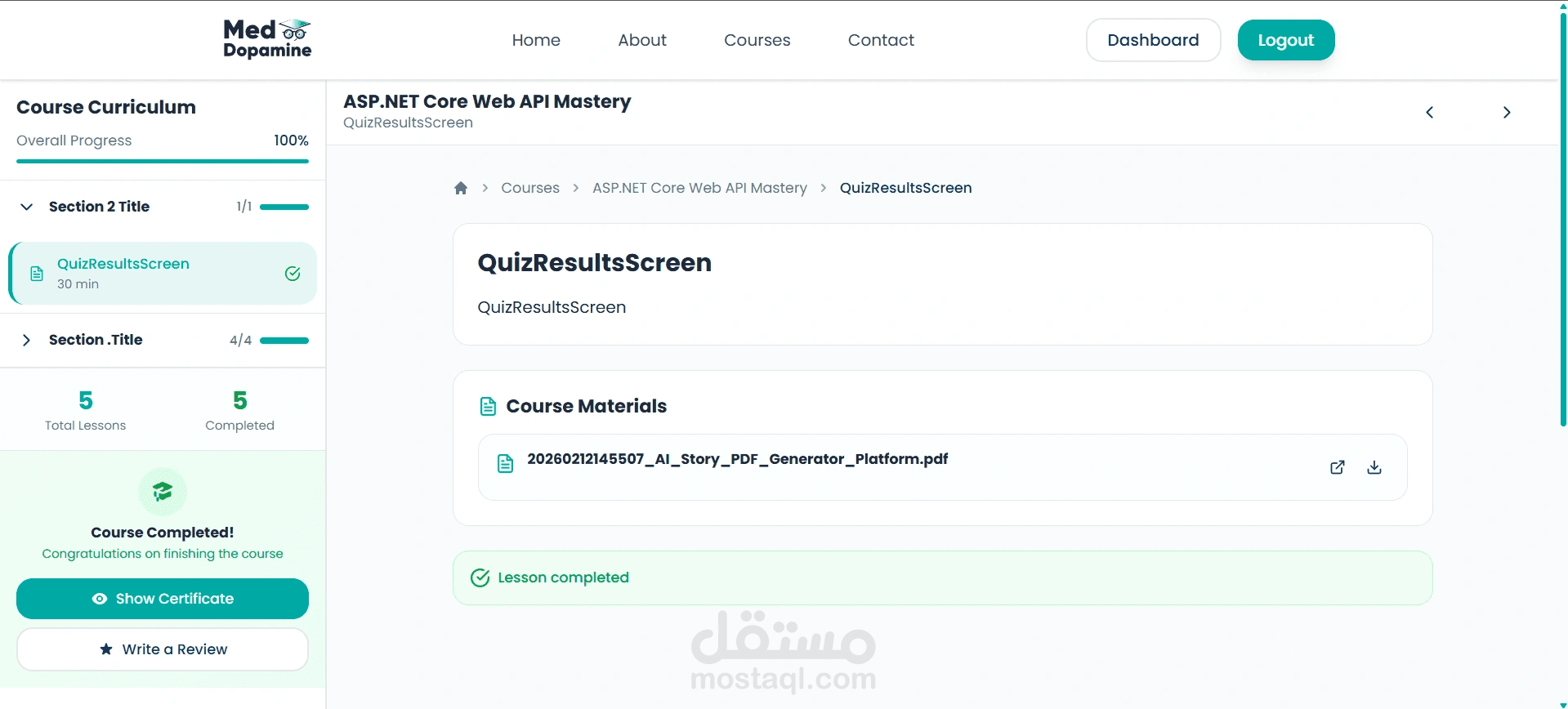Click the Lesson completed text
This screenshot has height=709, width=1568.
[563, 577]
